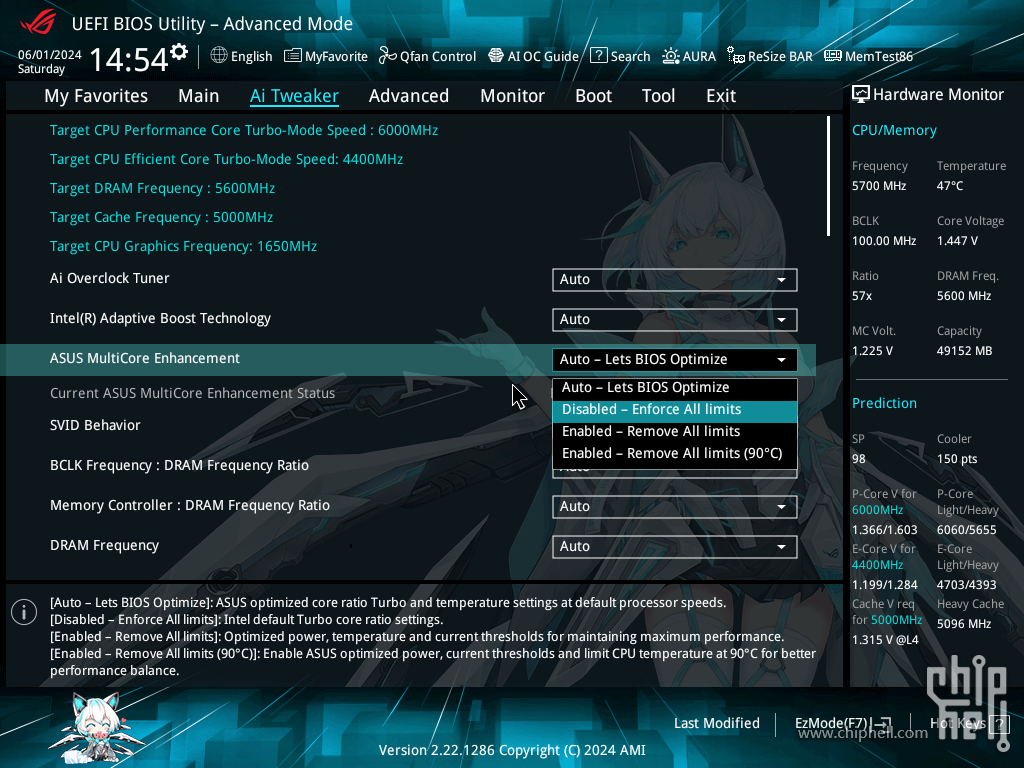Click Target Cache Frequency : 5000MHz line

pos(161,217)
